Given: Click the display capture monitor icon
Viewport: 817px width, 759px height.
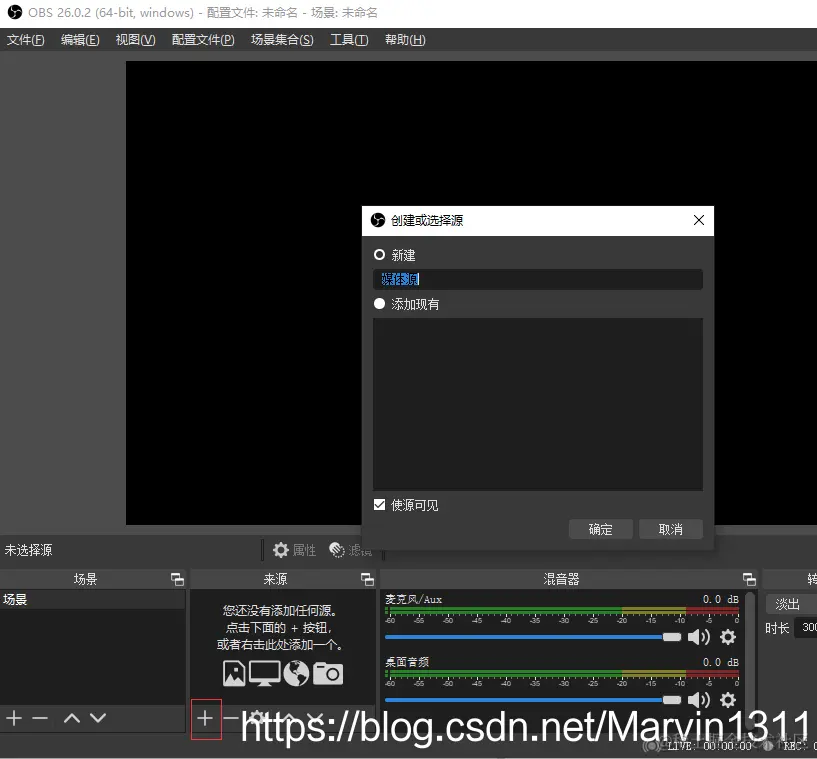Looking at the screenshot, I should click(265, 673).
